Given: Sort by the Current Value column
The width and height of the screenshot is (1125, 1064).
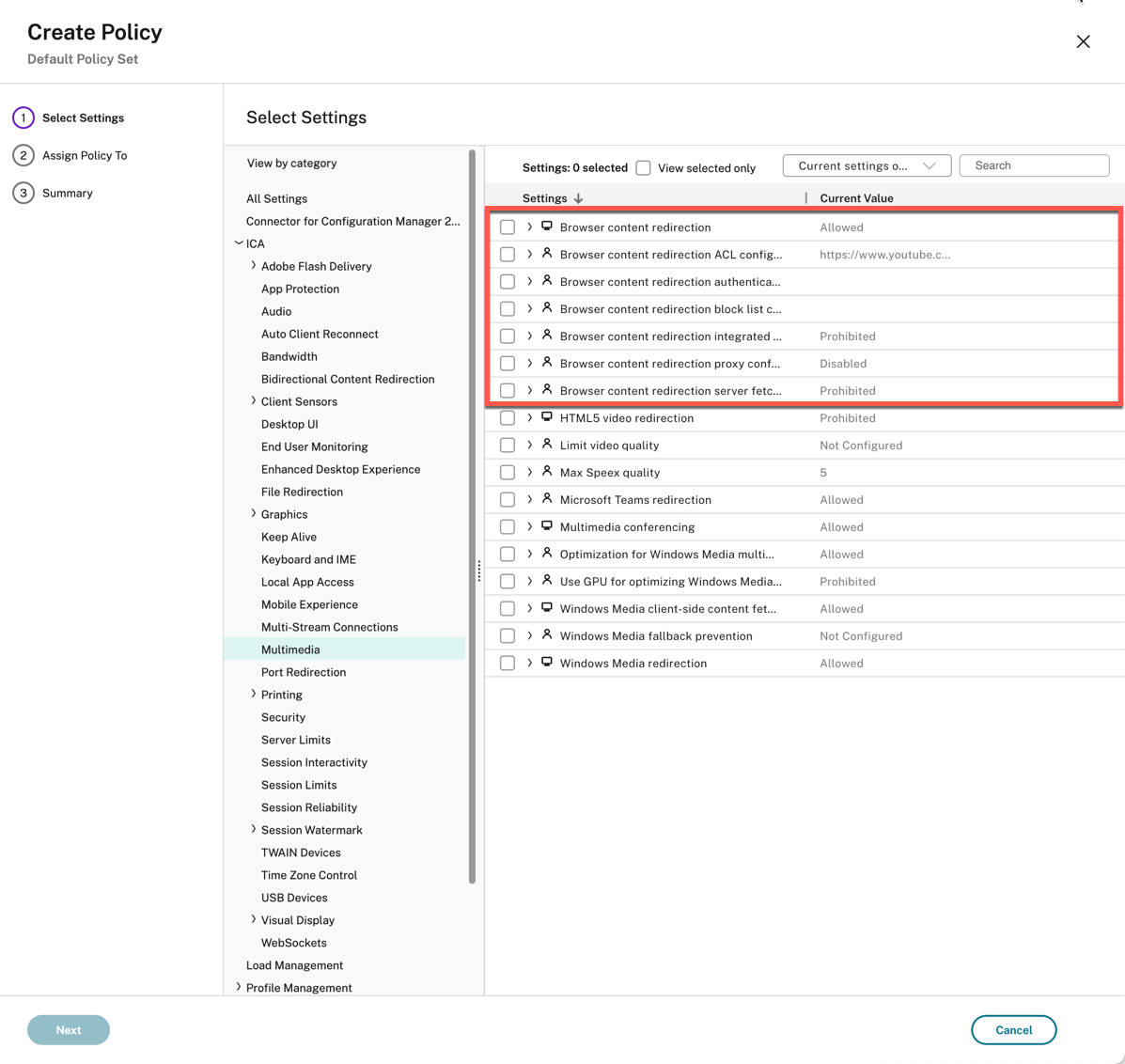Looking at the screenshot, I should [856, 198].
